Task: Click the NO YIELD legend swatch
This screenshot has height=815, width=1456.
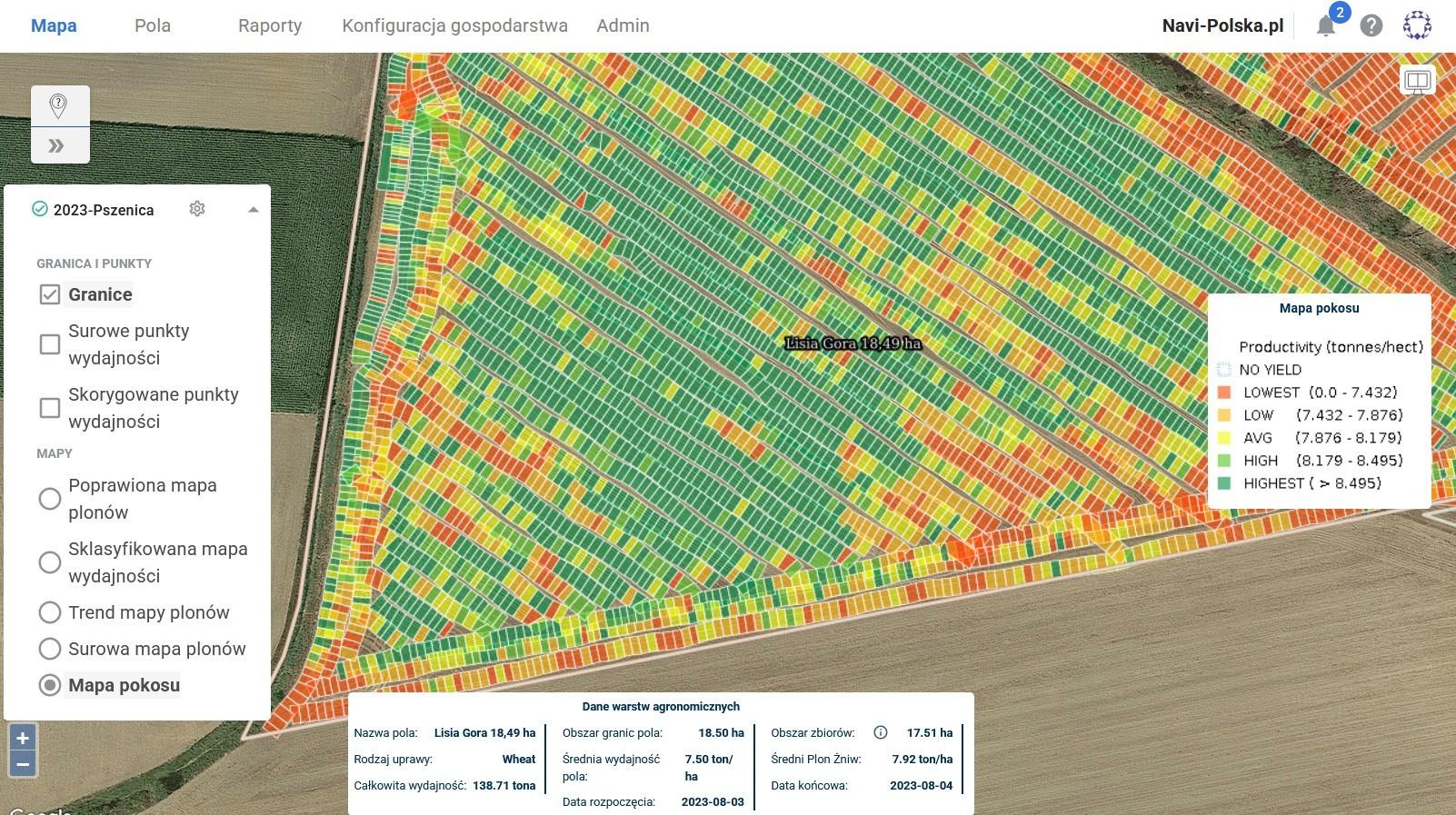Action: 1224,370
